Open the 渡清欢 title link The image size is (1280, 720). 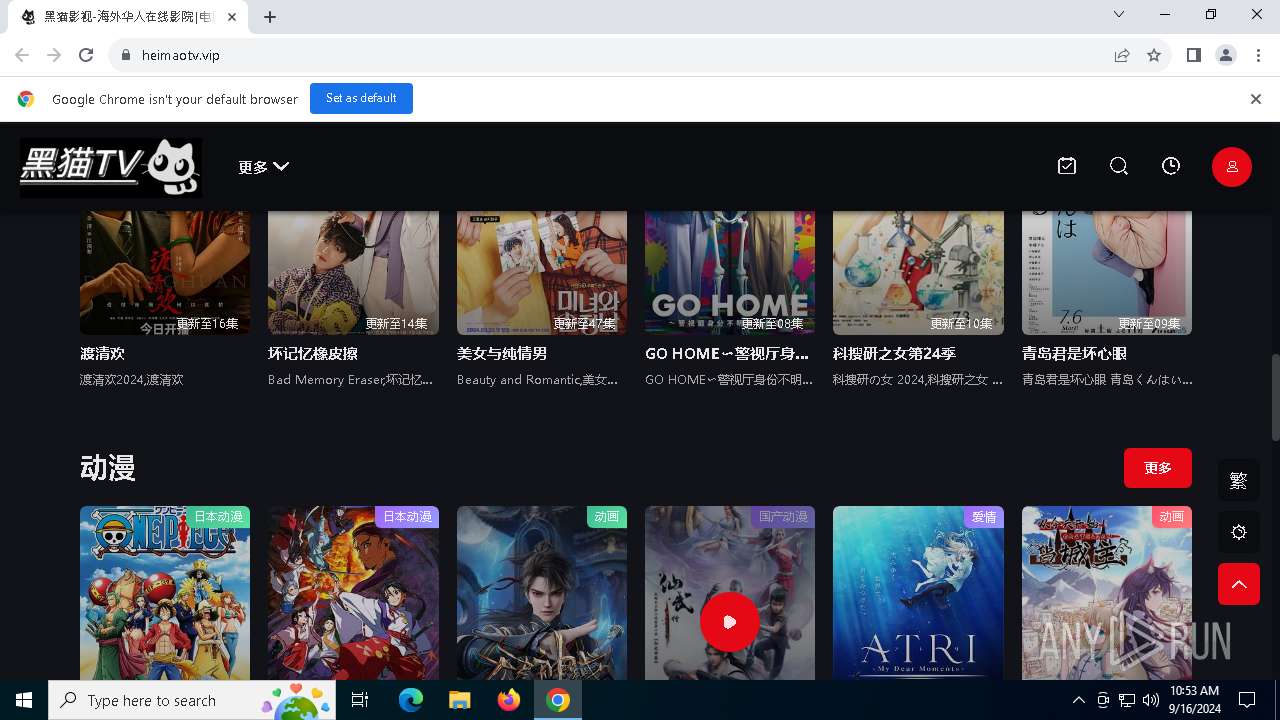[x=103, y=354]
